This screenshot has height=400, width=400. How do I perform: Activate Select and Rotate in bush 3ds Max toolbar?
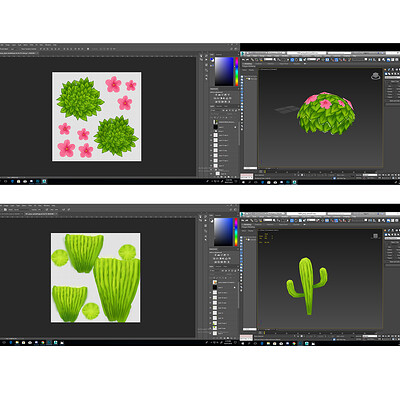click(296, 60)
